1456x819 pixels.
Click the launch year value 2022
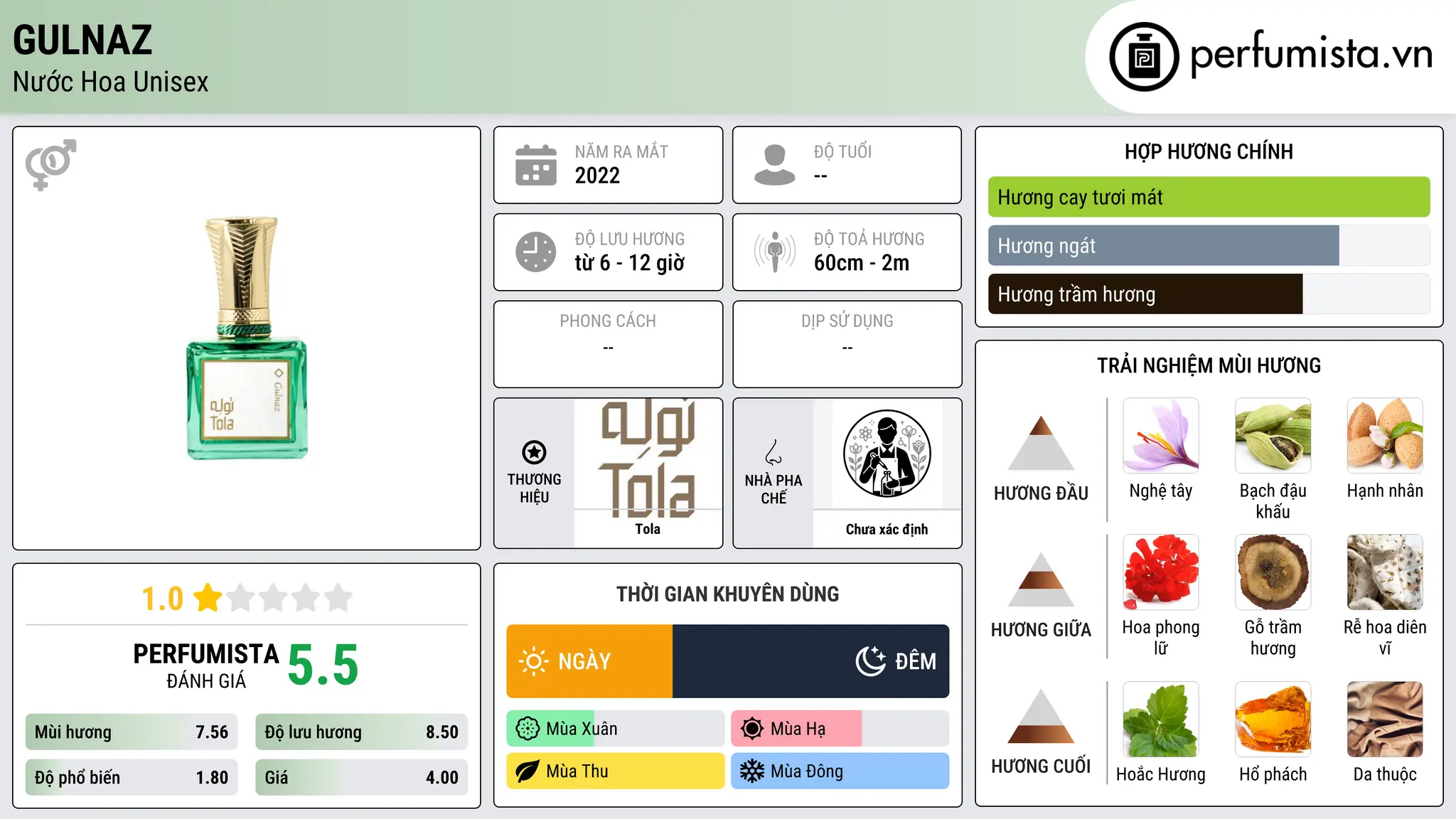(x=597, y=175)
